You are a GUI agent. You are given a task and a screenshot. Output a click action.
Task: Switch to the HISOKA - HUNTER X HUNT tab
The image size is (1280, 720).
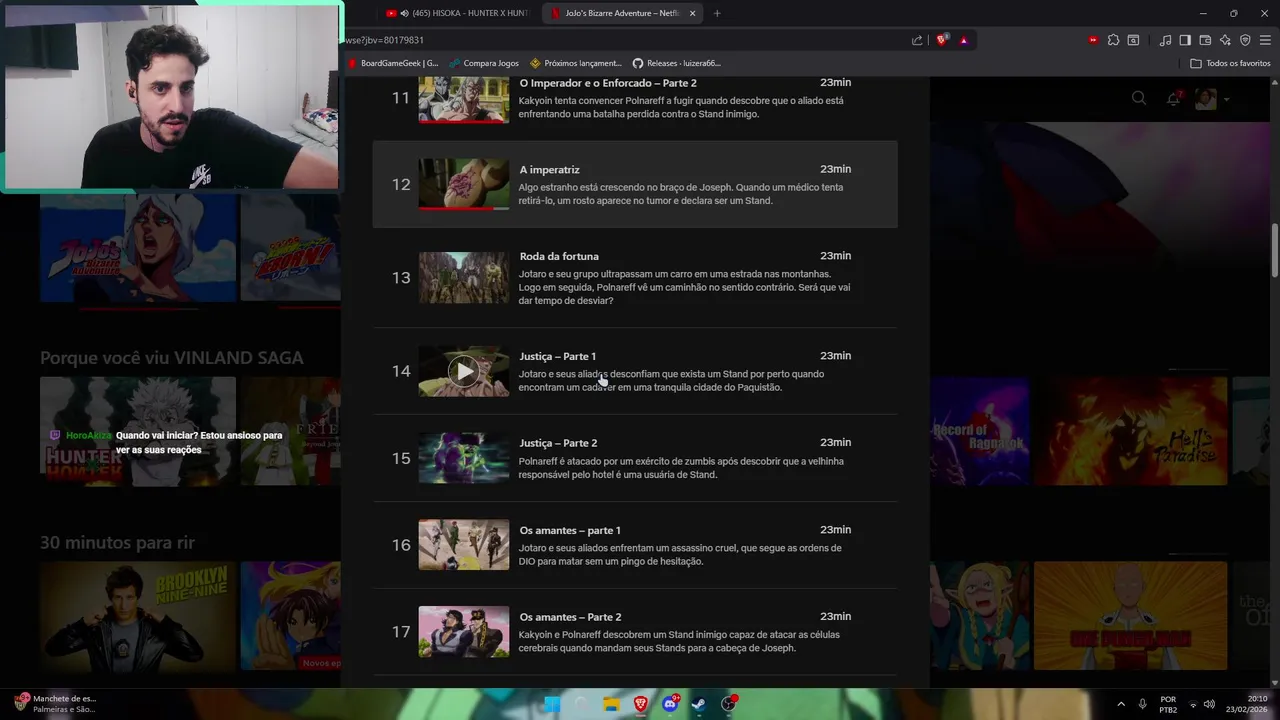(459, 13)
